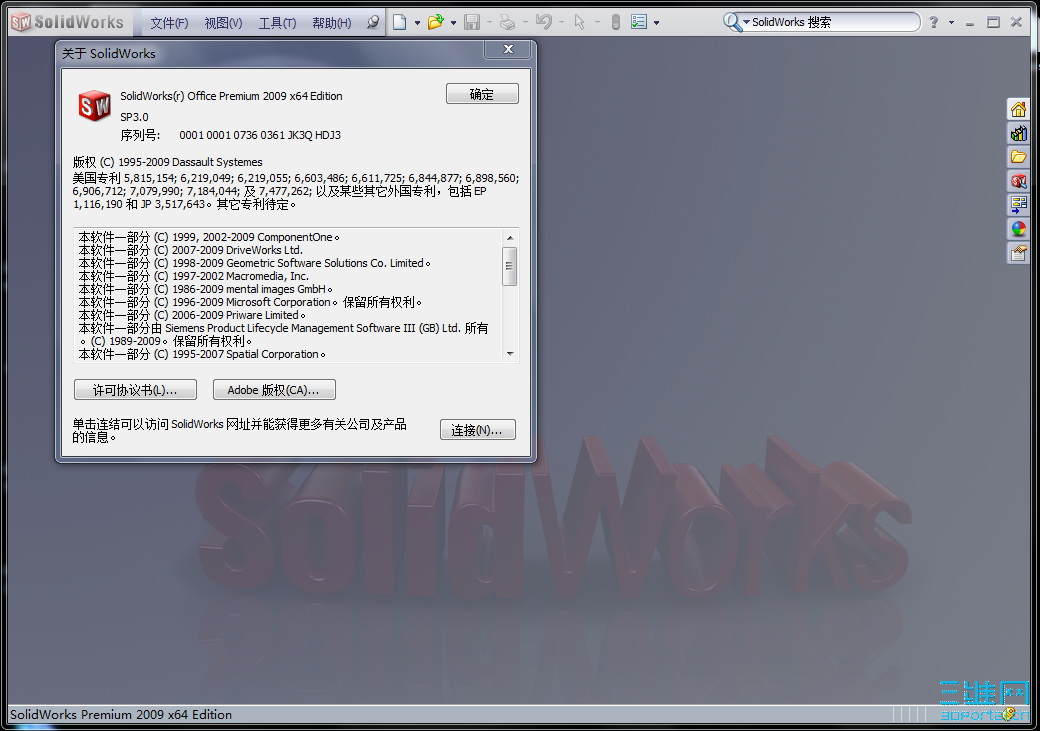Click the SolidWorks logo in the title bar

tap(66, 22)
